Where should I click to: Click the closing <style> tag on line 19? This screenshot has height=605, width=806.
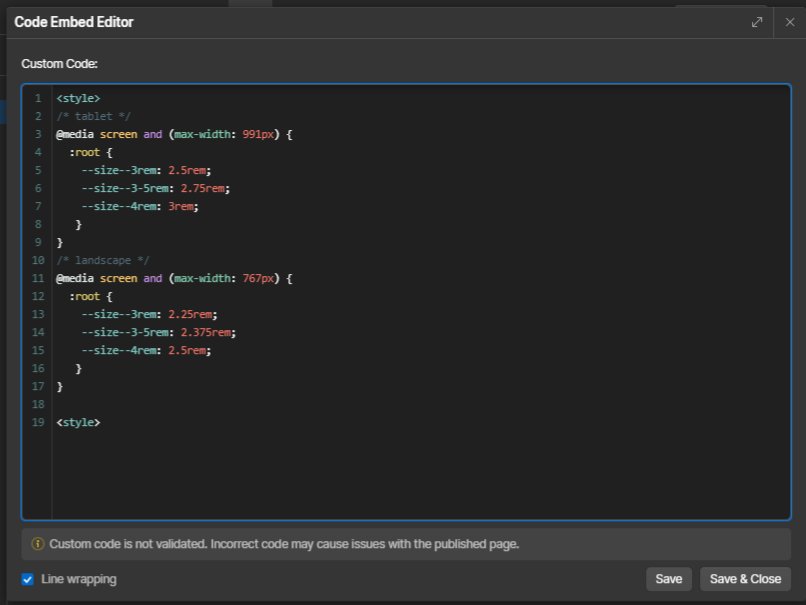point(78,422)
